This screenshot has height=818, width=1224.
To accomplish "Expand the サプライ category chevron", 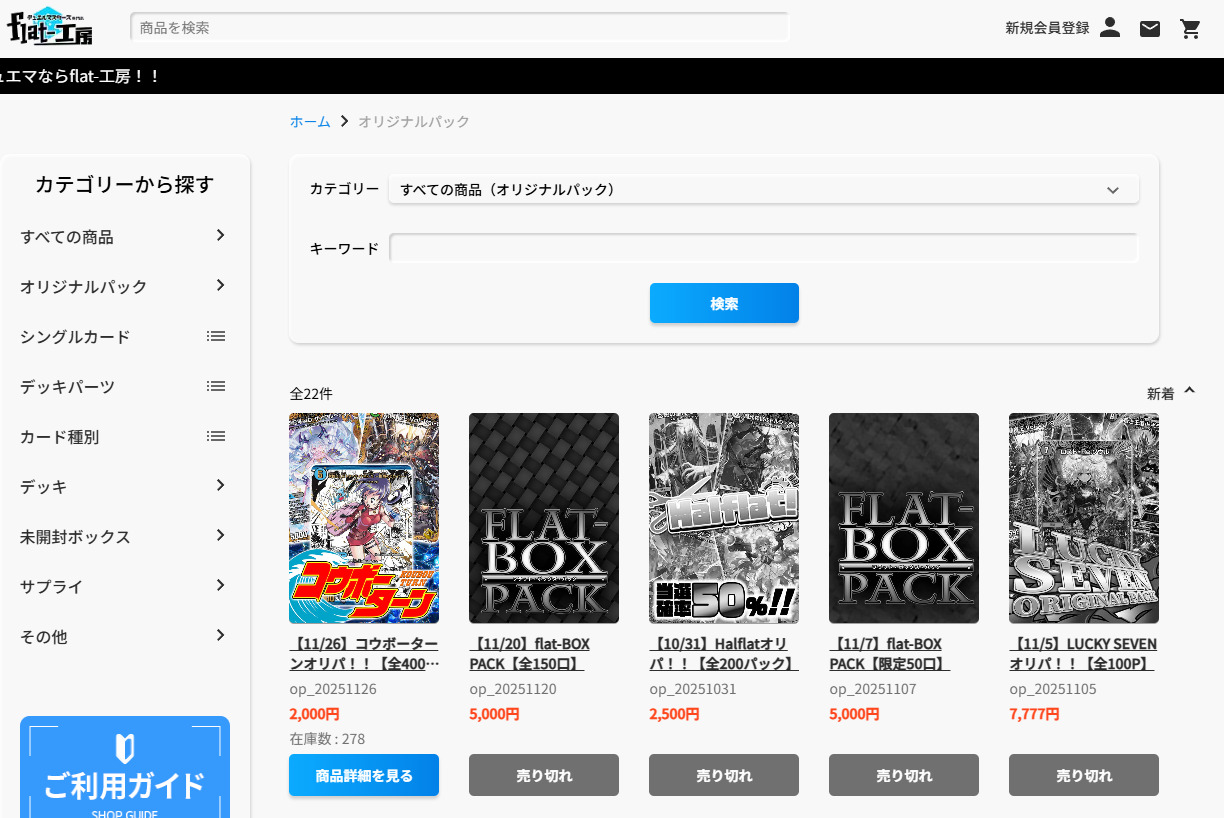I will click(220, 586).
